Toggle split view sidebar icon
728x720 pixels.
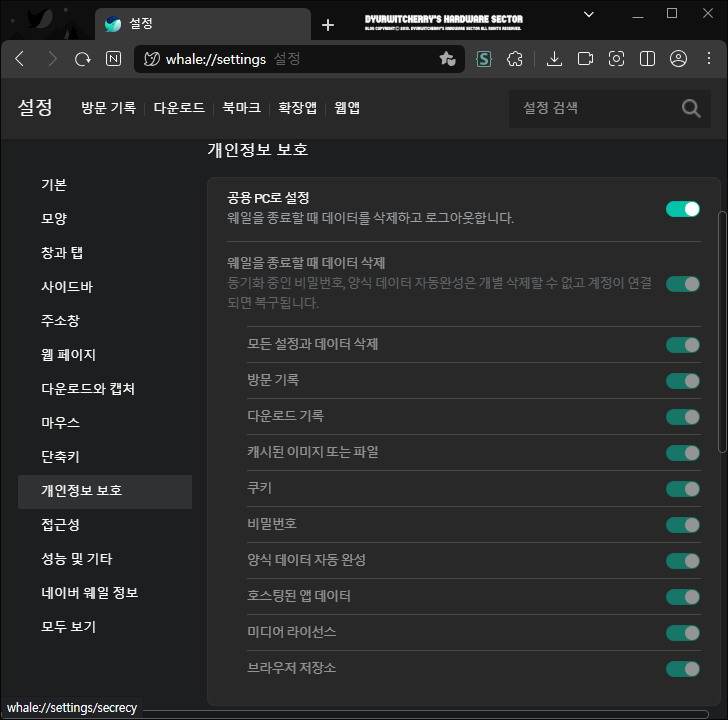click(647, 59)
